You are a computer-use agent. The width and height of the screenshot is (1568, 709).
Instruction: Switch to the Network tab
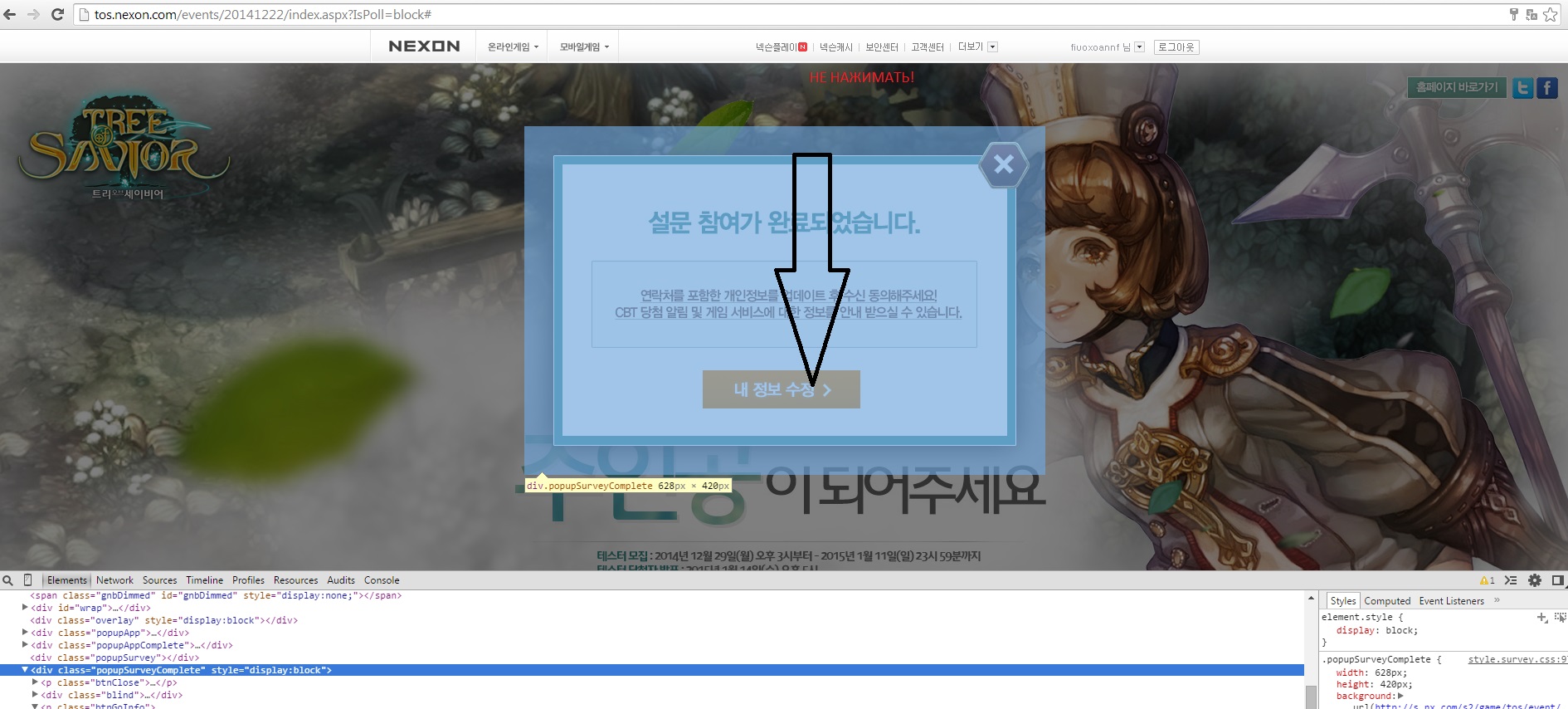point(114,580)
